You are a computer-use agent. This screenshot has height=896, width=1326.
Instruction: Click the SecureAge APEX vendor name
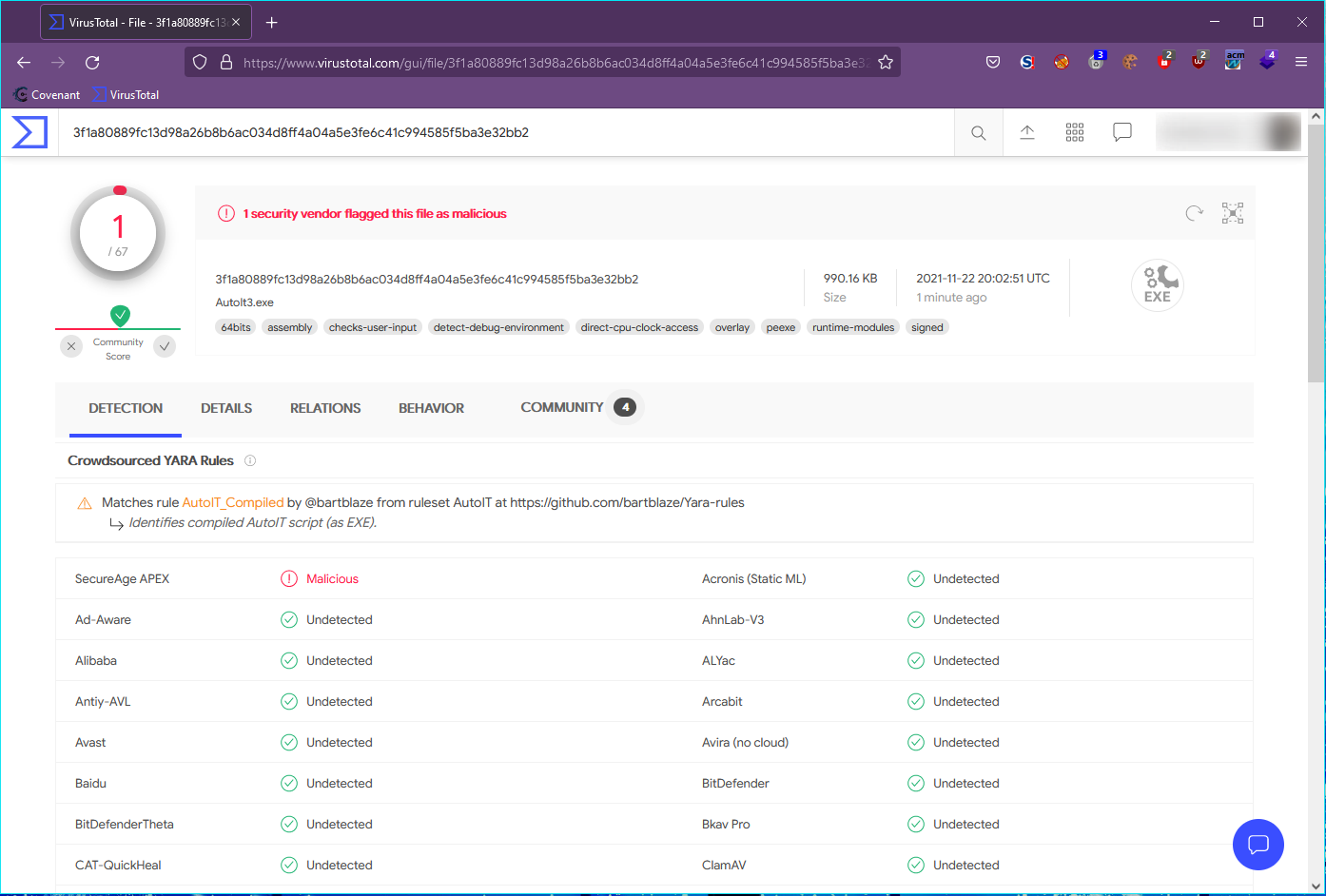coord(122,578)
